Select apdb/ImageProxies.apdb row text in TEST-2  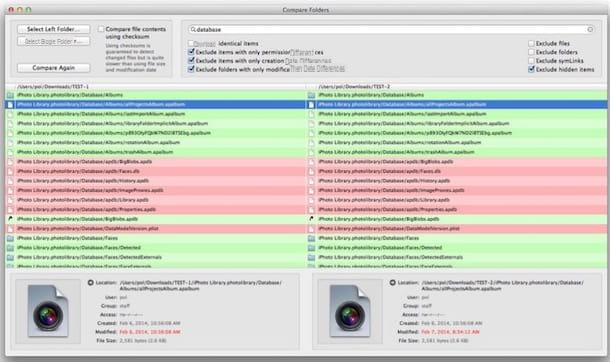click(x=391, y=191)
